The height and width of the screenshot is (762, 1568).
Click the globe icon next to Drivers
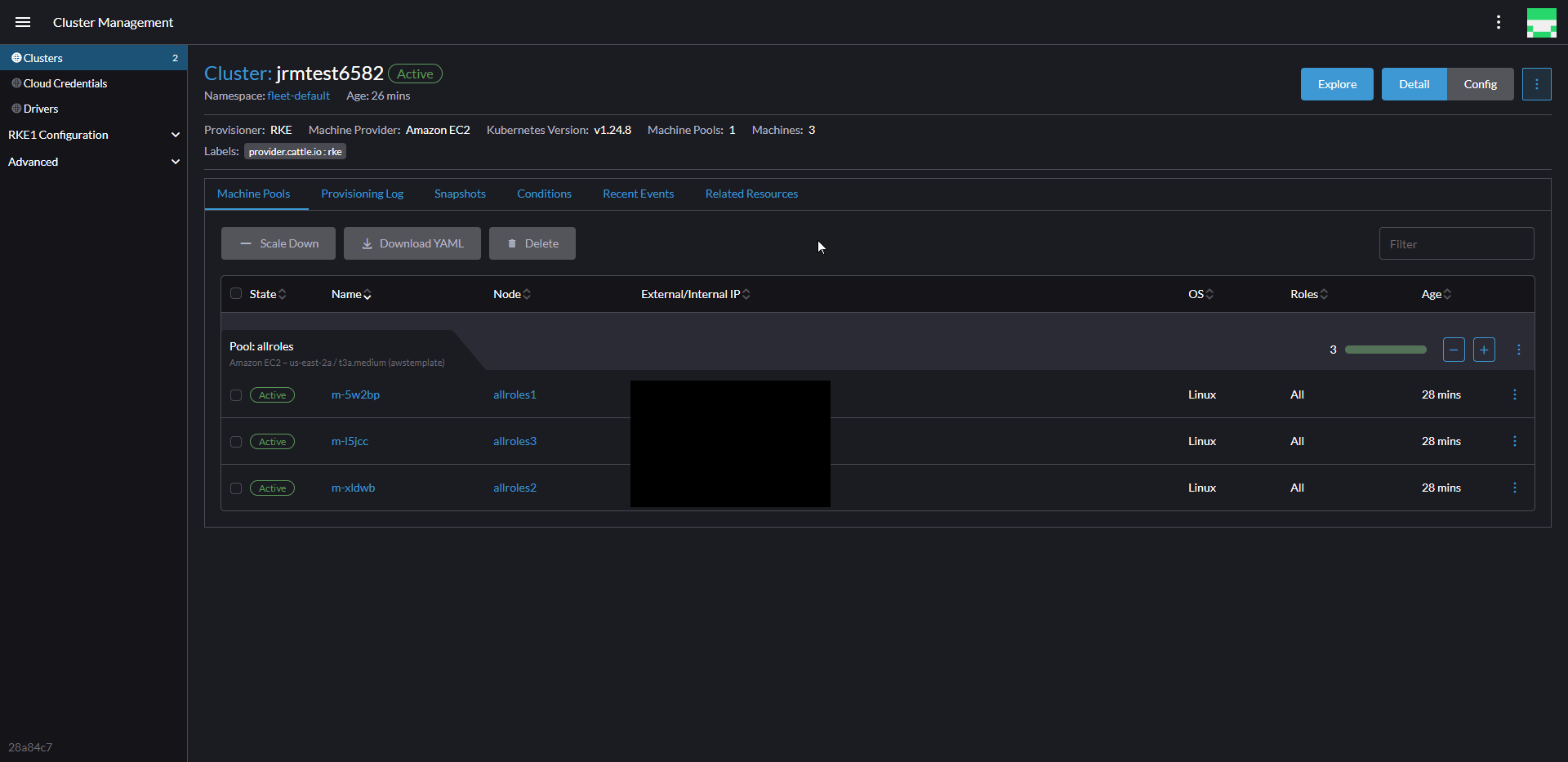[x=15, y=108]
